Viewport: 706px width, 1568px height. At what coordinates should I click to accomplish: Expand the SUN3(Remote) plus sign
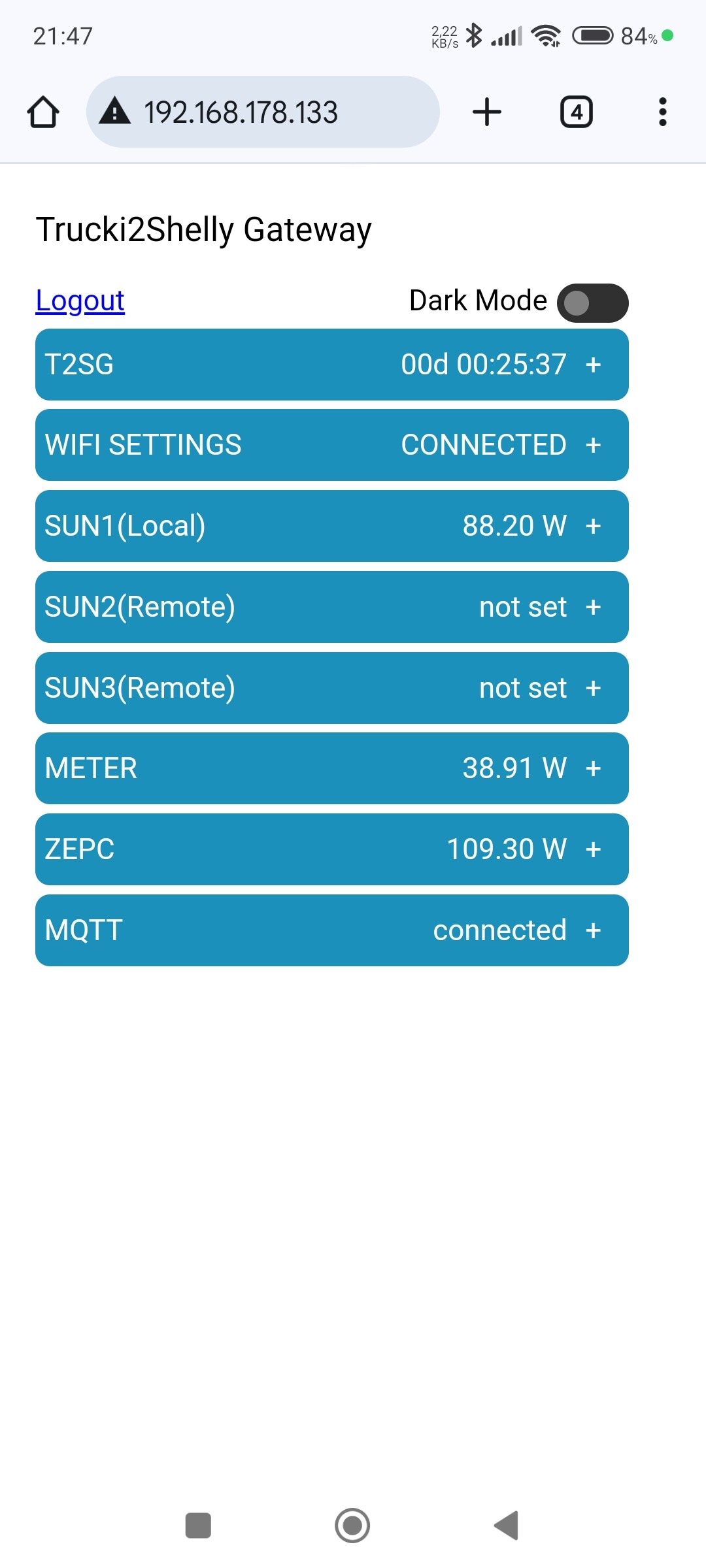click(x=593, y=688)
